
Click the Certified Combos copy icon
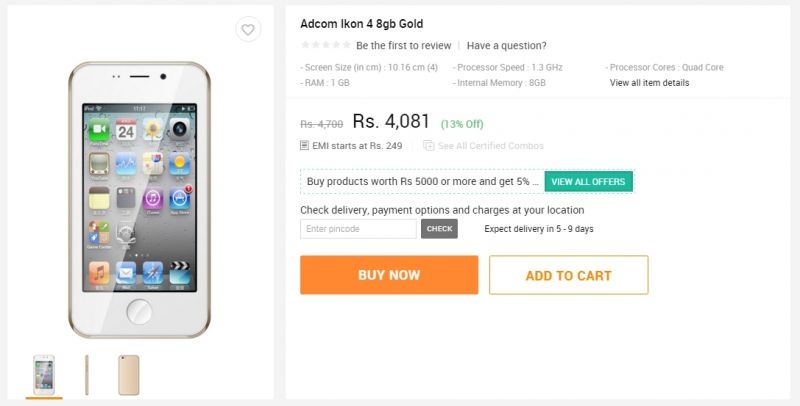[428, 146]
